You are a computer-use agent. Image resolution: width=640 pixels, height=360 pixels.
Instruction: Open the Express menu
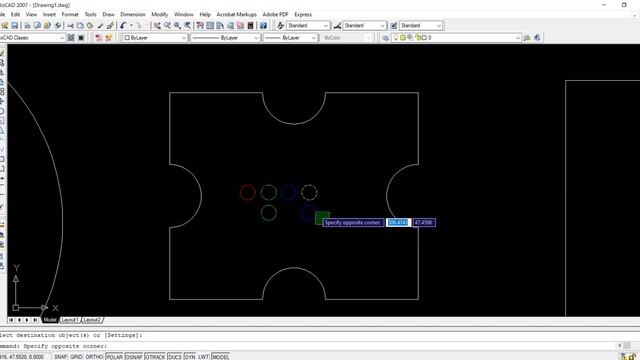(x=303, y=14)
